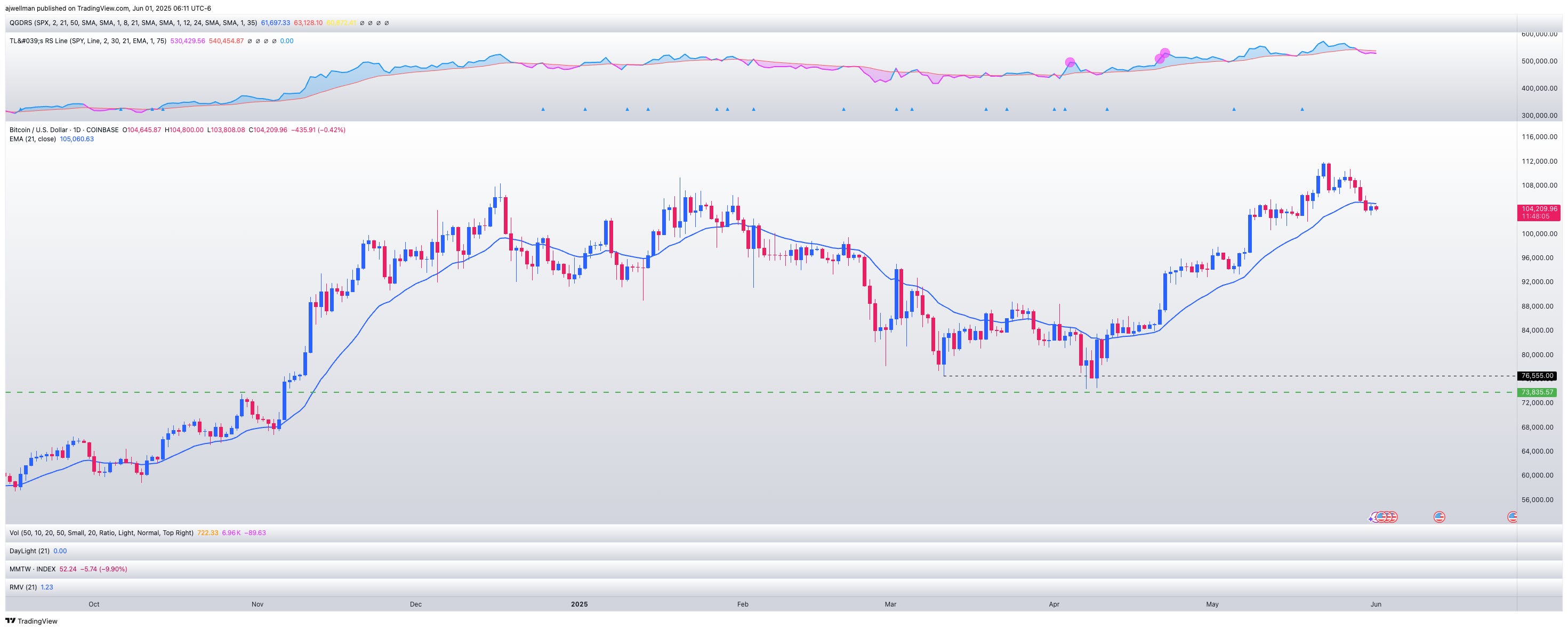Expand the RMV (21) pane
Image resolution: width=1568 pixels, height=630 pixels.
point(23,587)
